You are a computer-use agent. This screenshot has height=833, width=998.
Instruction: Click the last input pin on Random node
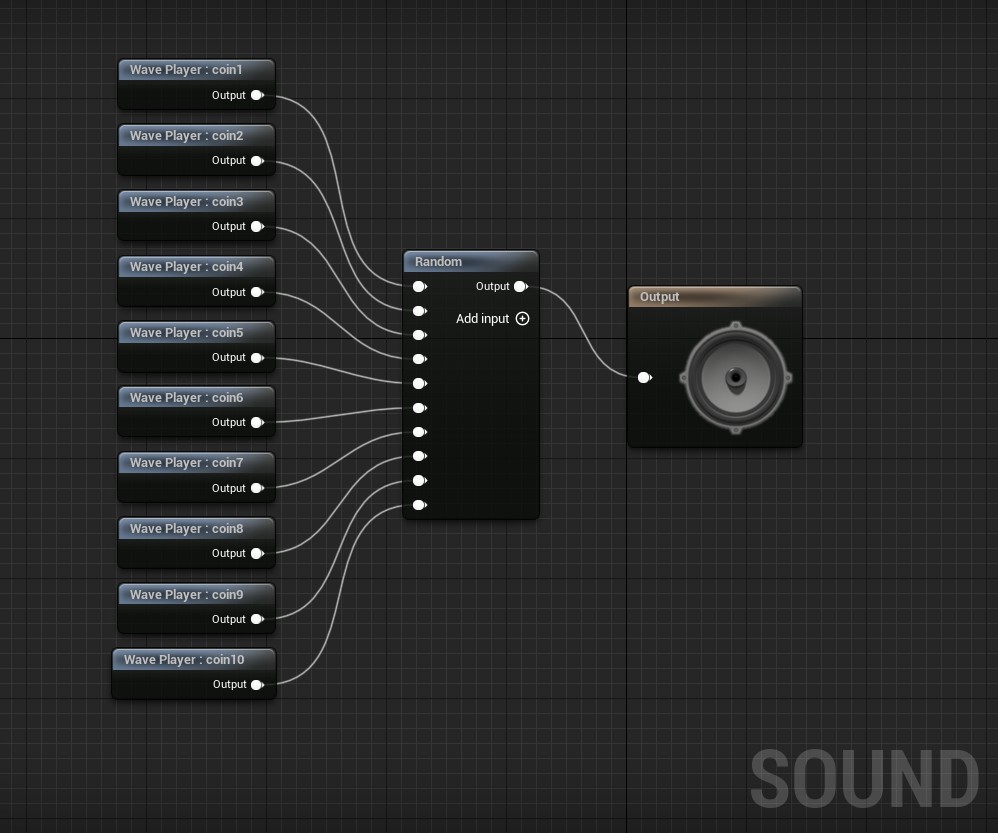(x=419, y=505)
